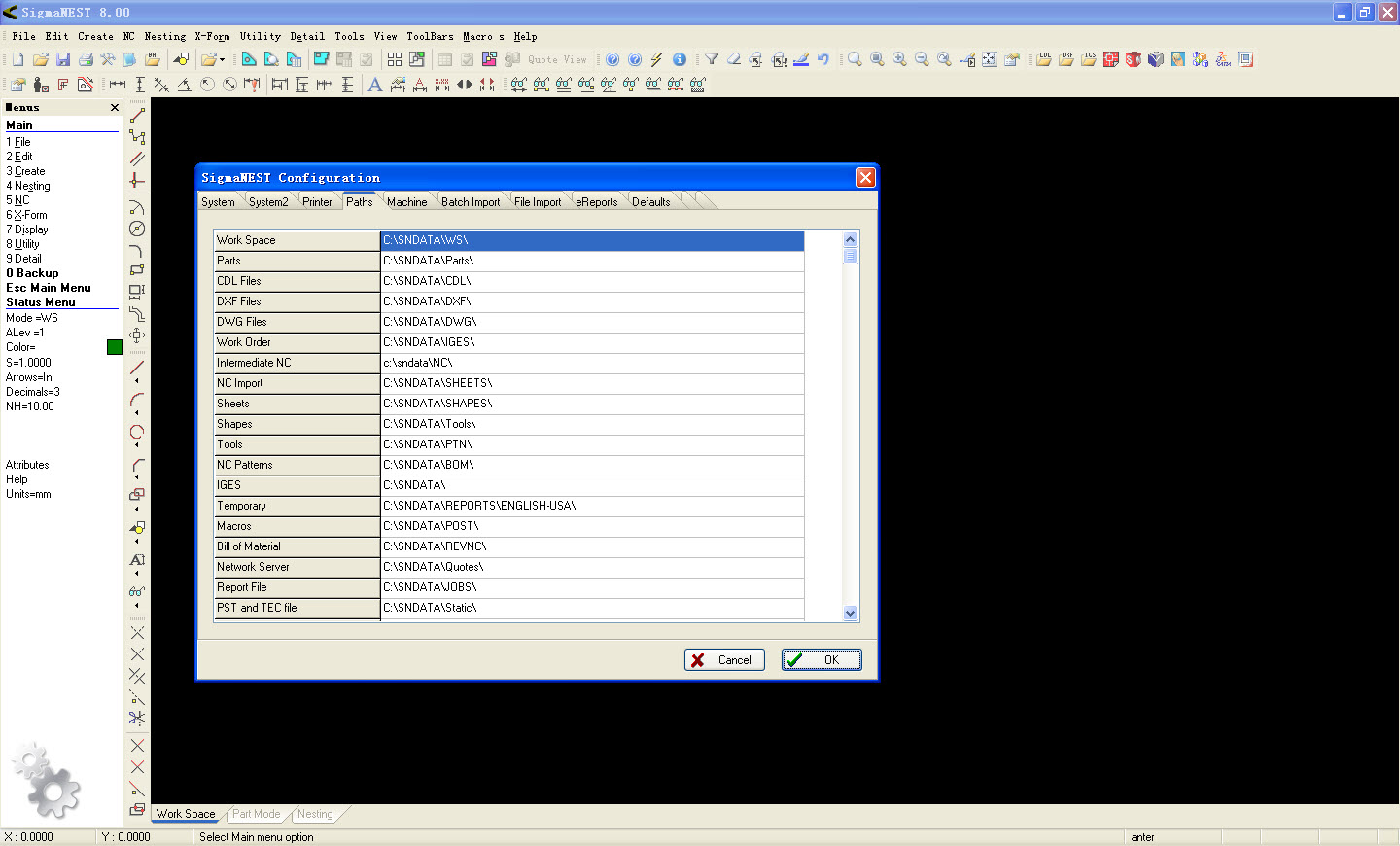Click the vertical dimension tool icon
Image resolution: width=1400 pixels, height=846 pixels.
140,85
